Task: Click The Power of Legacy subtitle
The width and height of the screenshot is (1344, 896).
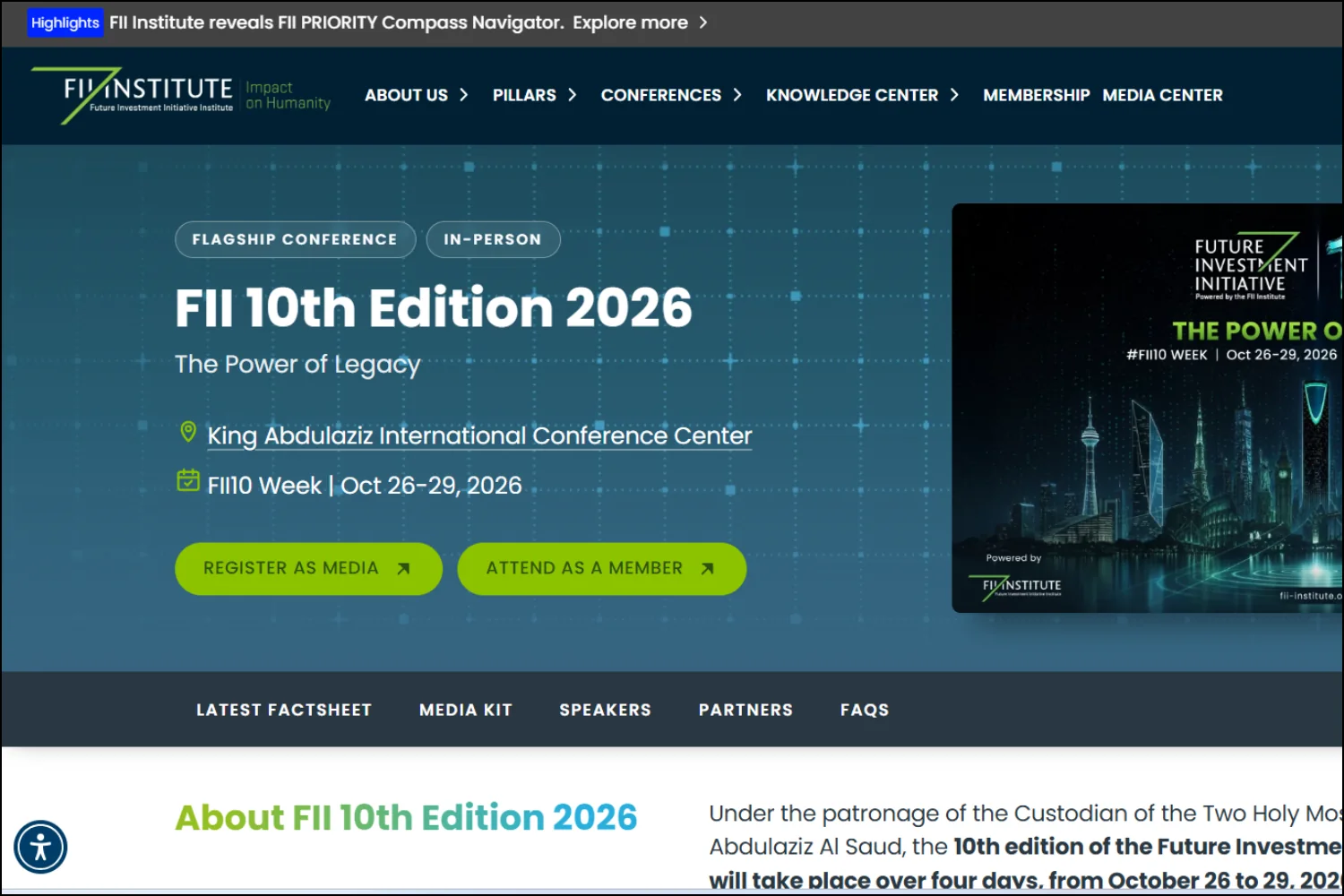Action: coord(297,364)
